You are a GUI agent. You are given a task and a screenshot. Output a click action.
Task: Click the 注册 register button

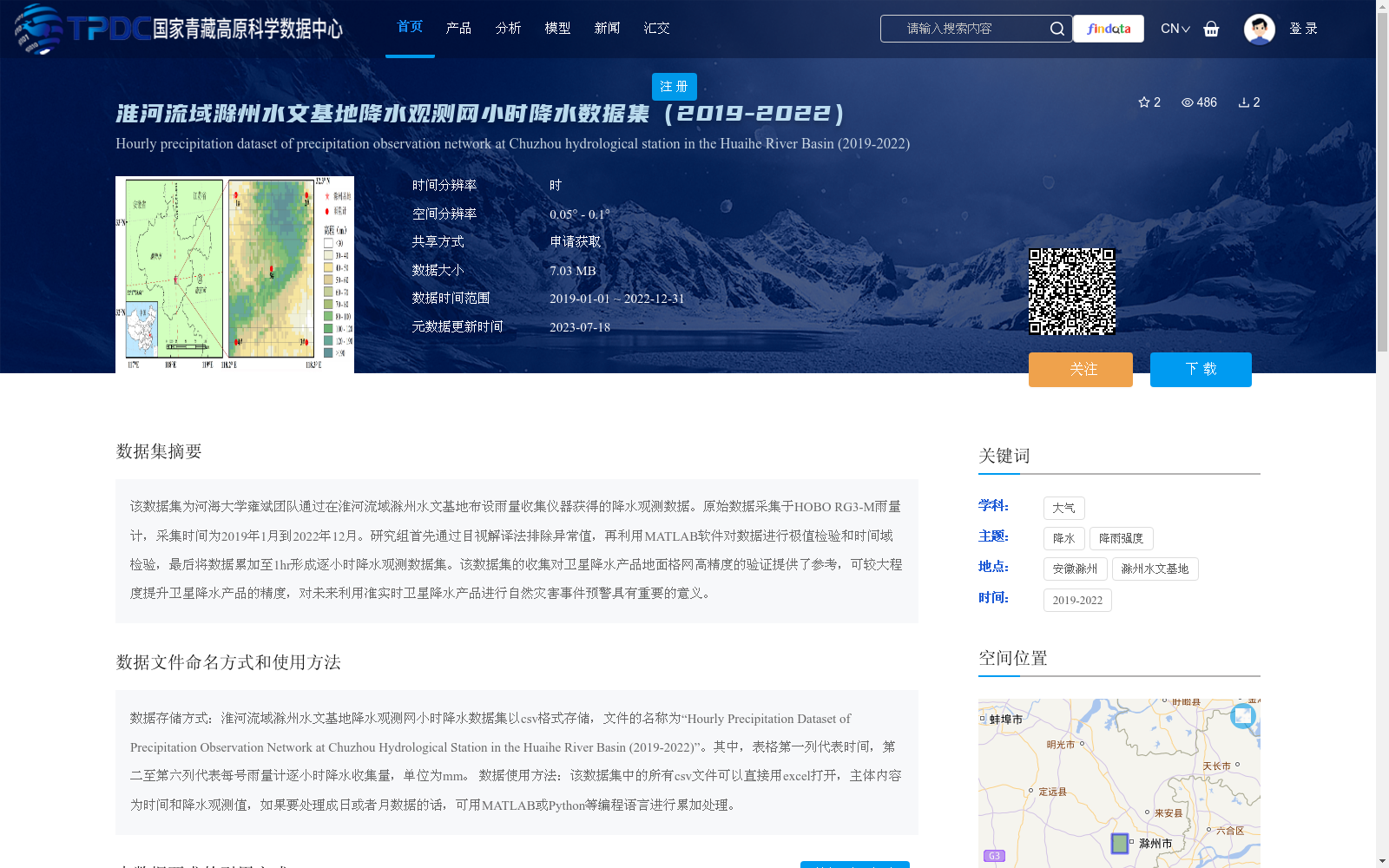675,87
